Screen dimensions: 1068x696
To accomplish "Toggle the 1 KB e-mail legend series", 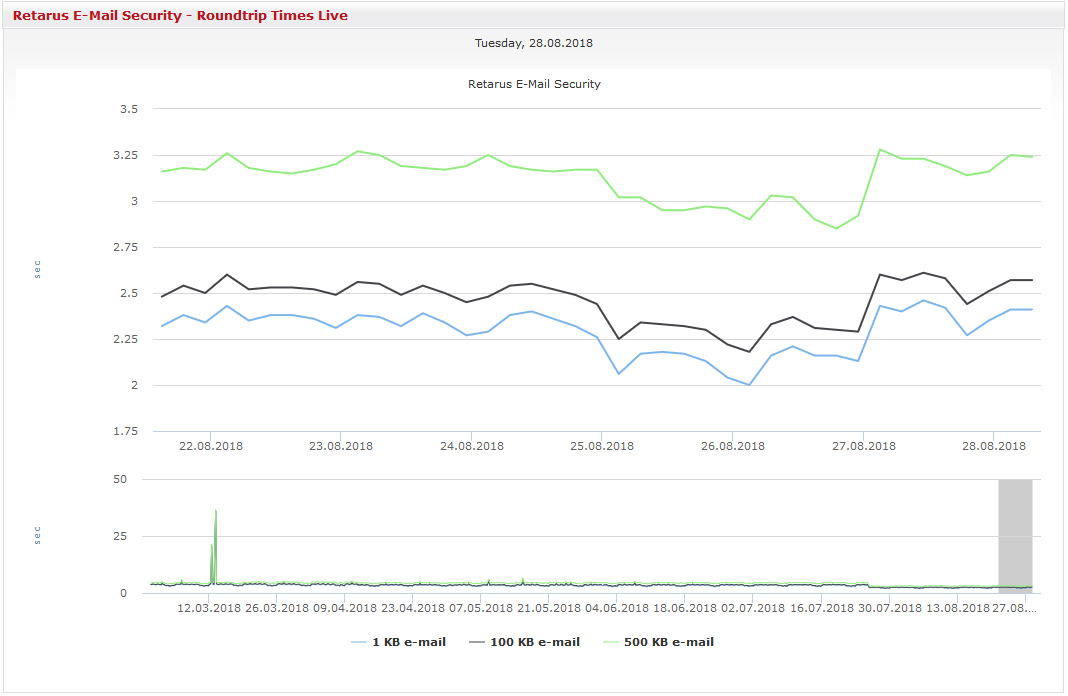I will [409, 642].
